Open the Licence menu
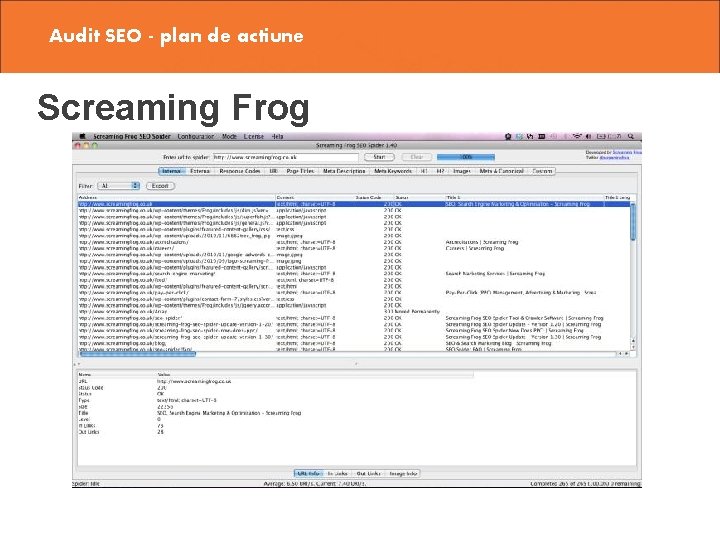Image resolution: width=720 pixels, height=540 pixels. [253, 136]
